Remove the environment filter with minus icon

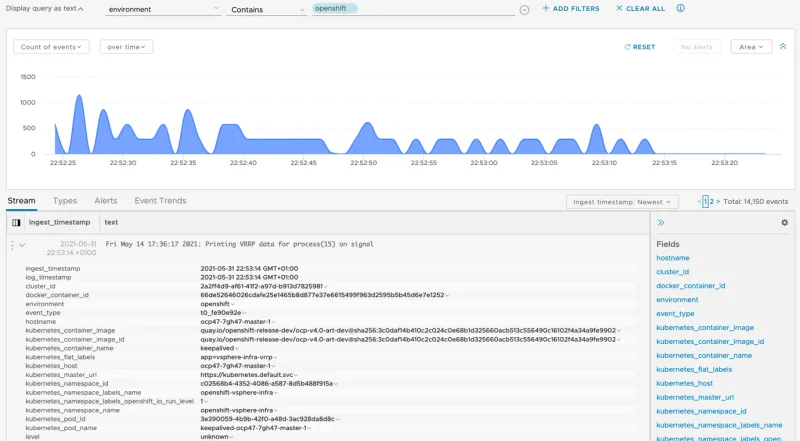(524, 9)
